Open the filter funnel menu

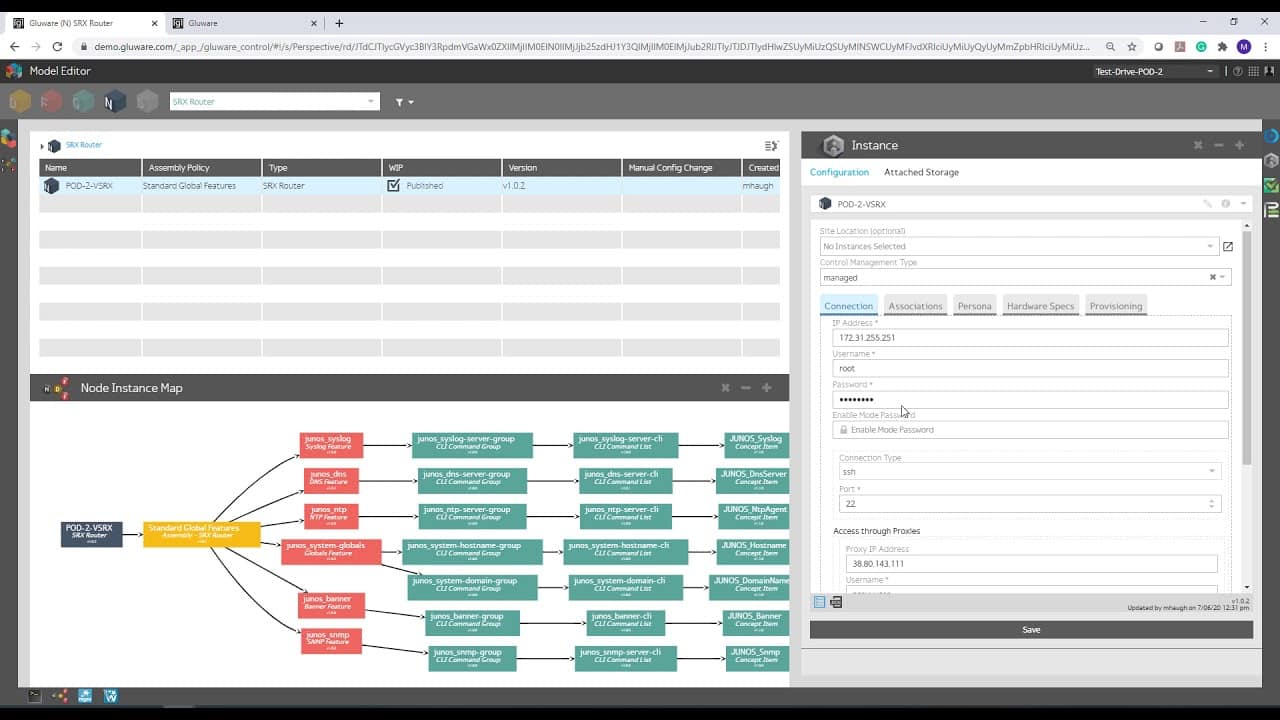pyautogui.click(x=404, y=102)
